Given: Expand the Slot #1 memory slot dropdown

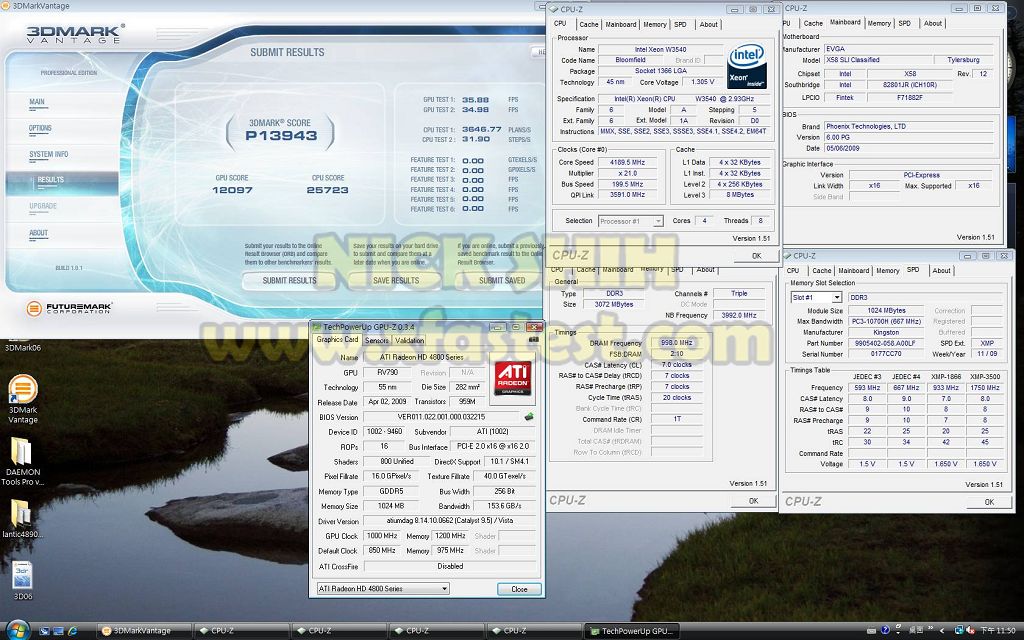Looking at the screenshot, I should click(x=815, y=297).
